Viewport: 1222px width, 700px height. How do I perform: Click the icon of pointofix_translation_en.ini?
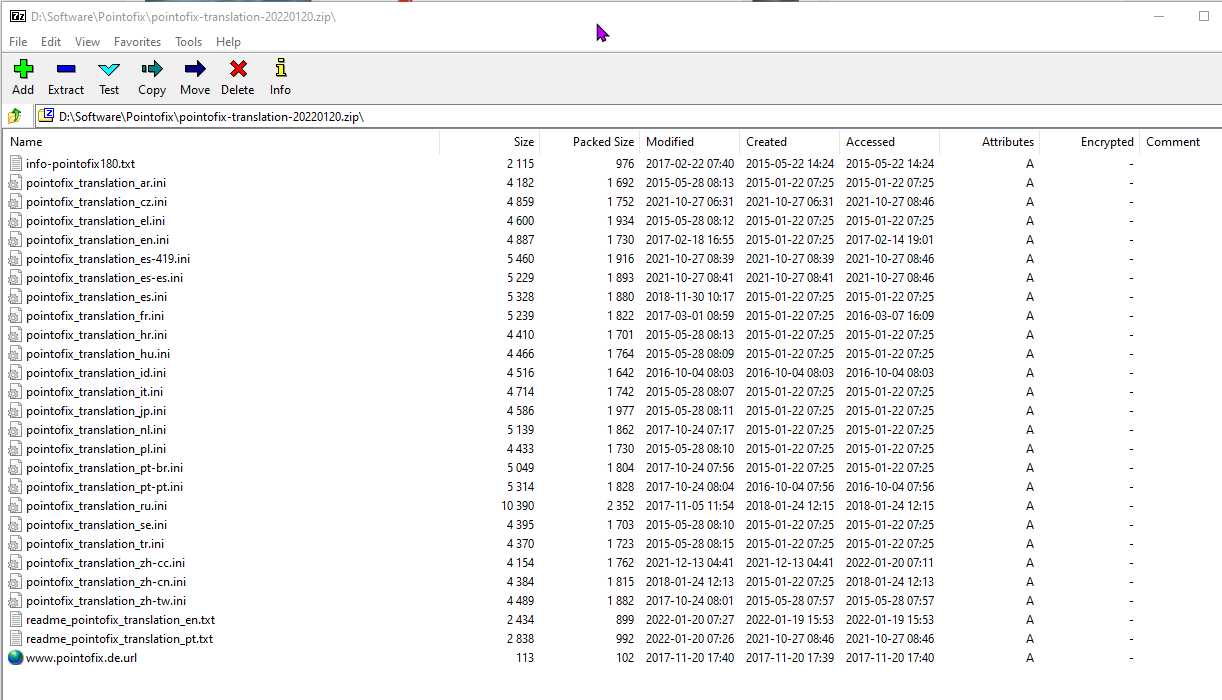(x=15, y=239)
